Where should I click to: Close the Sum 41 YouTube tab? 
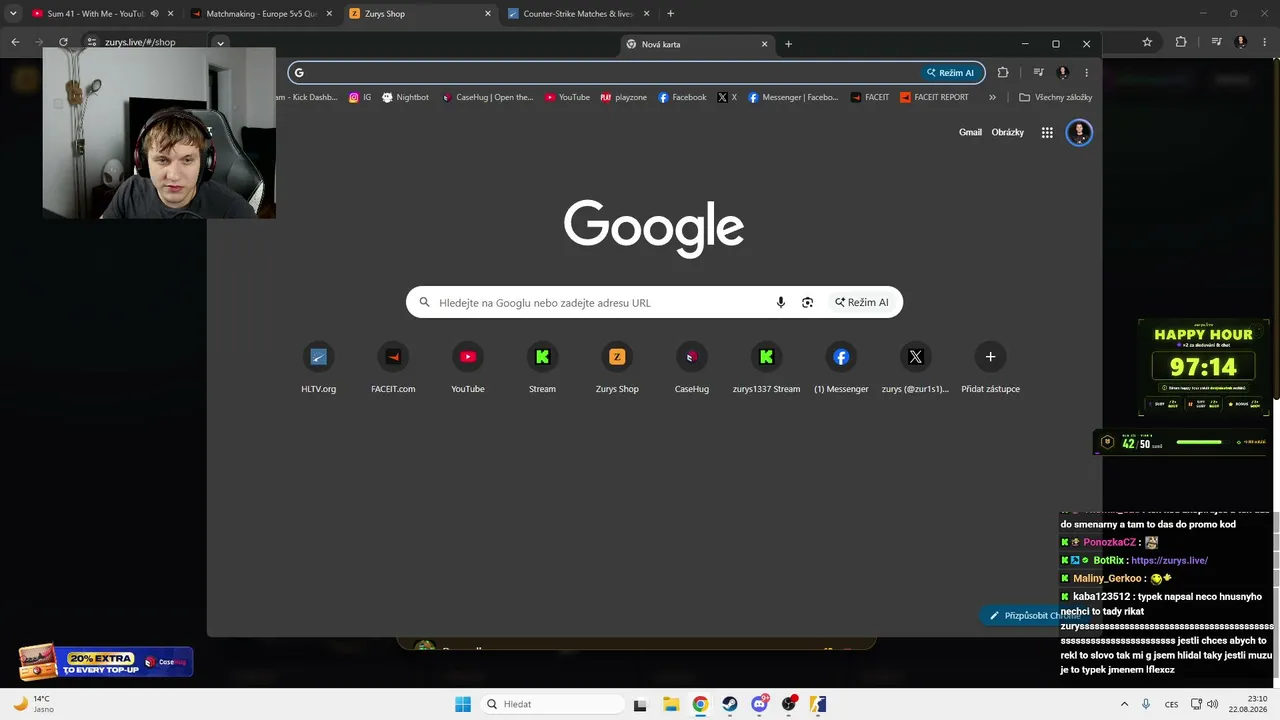pos(170,14)
